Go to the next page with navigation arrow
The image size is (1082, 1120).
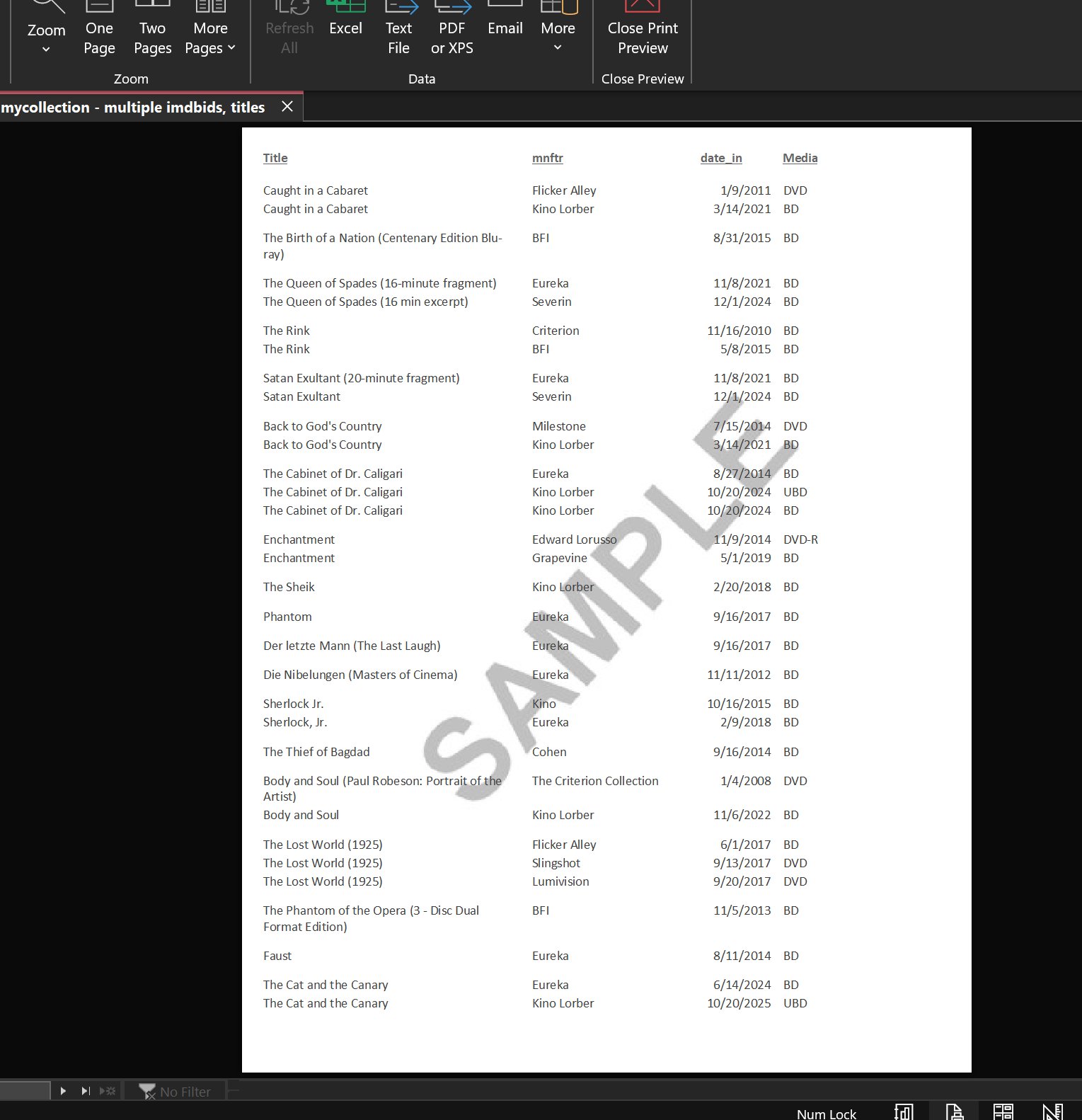click(63, 1091)
